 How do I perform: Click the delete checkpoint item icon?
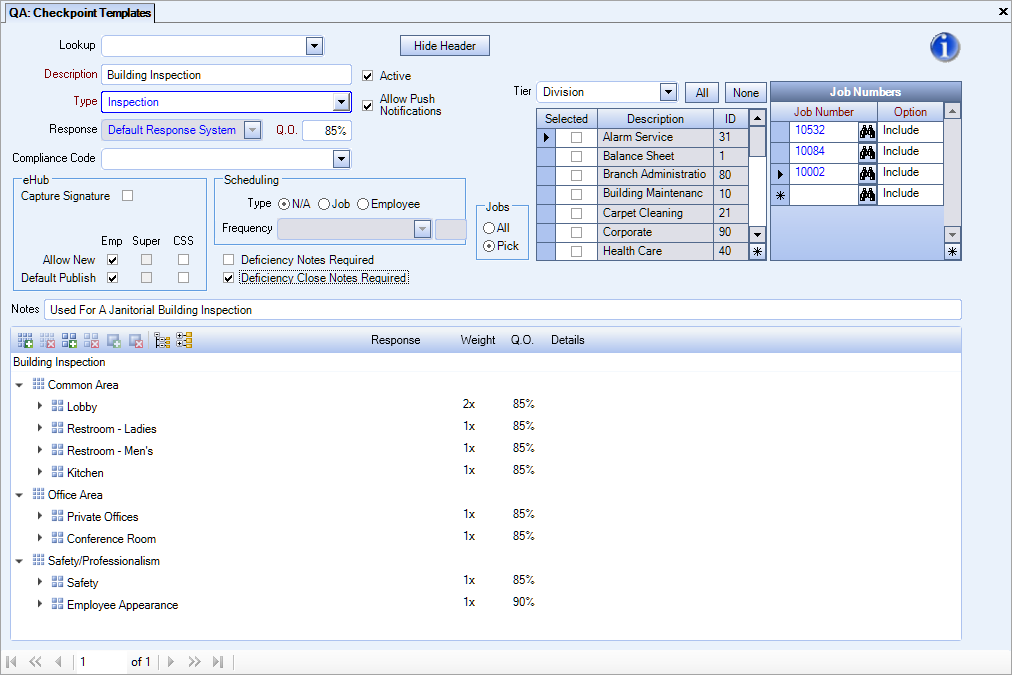coord(92,340)
